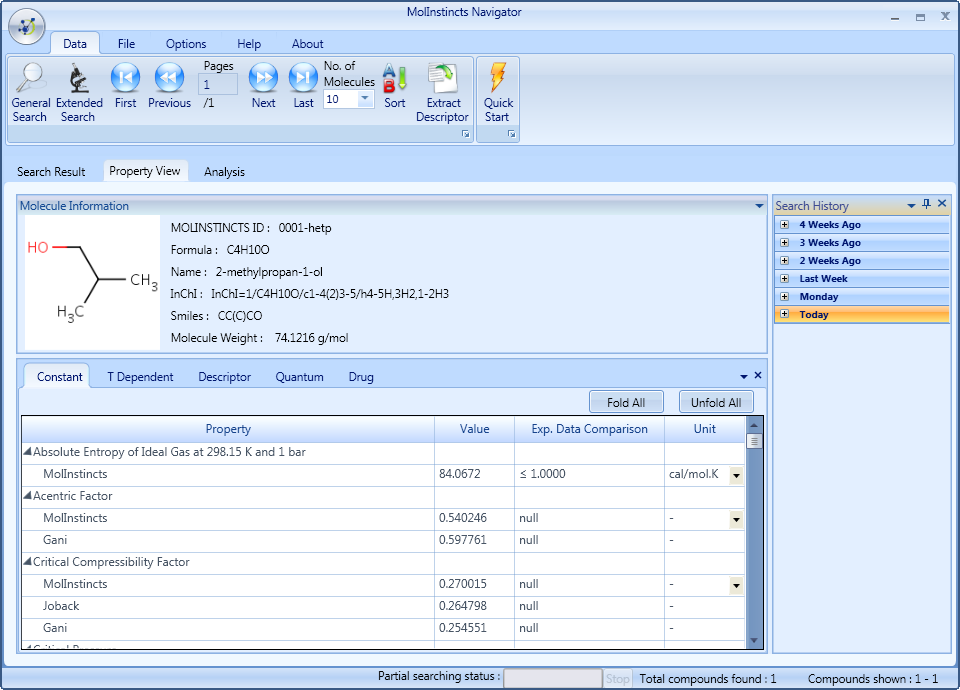The width and height of the screenshot is (960, 690).
Task: Select the 0.597761 Gani value
Action: coord(463,540)
